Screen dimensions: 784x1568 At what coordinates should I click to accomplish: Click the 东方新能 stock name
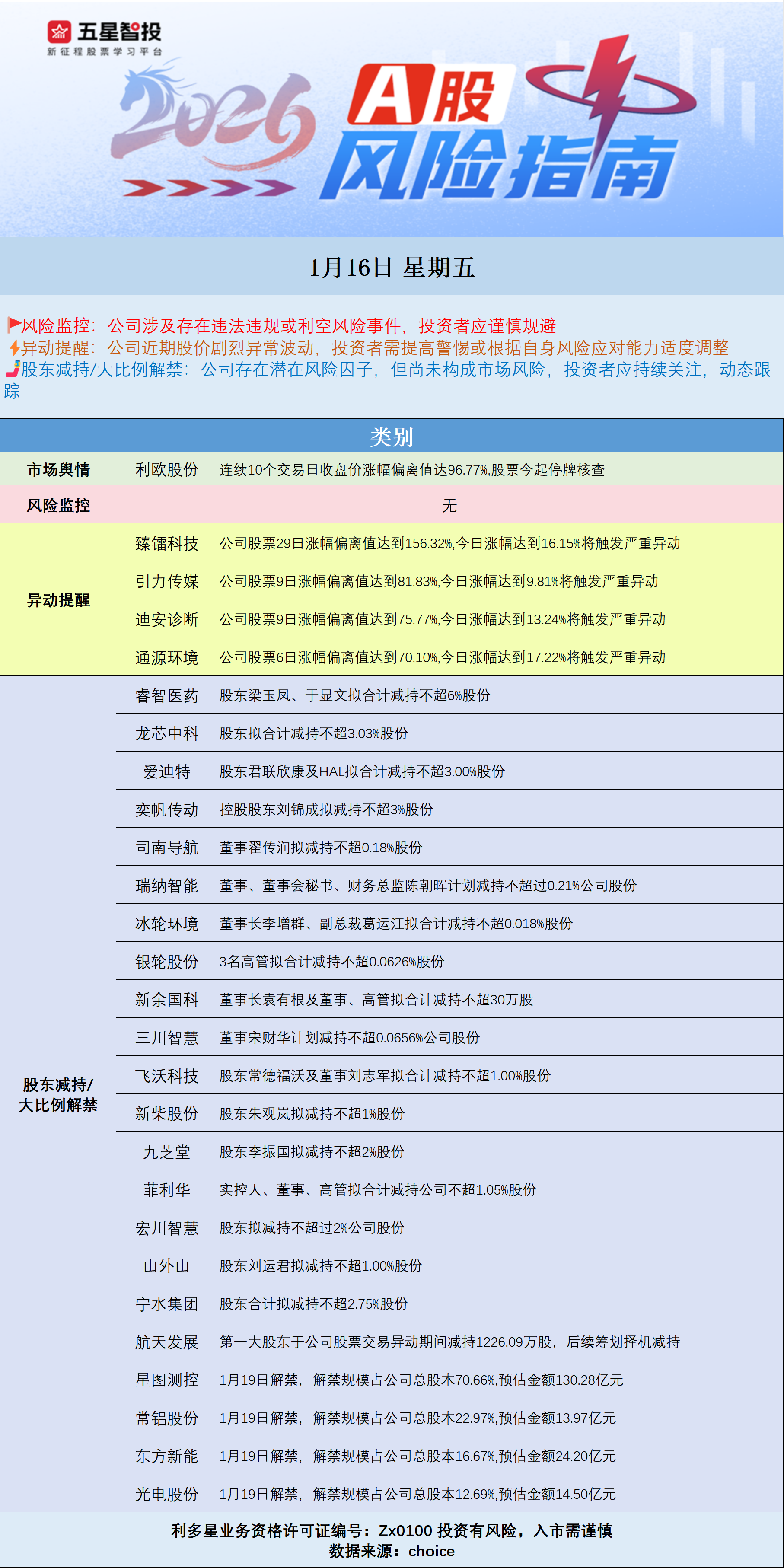(167, 1456)
